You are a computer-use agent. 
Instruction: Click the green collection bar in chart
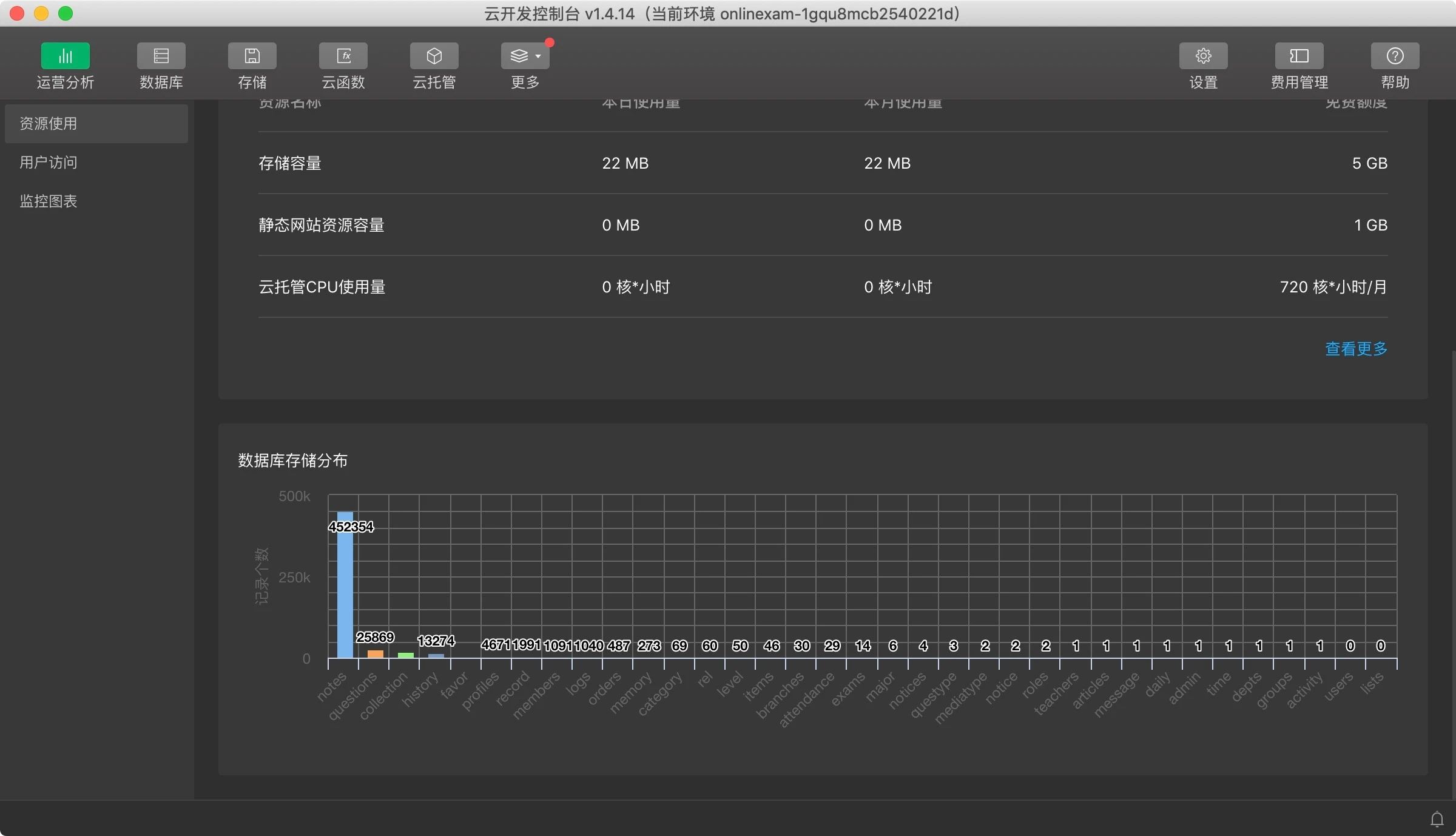pyautogui.click(x=405, y=655)
